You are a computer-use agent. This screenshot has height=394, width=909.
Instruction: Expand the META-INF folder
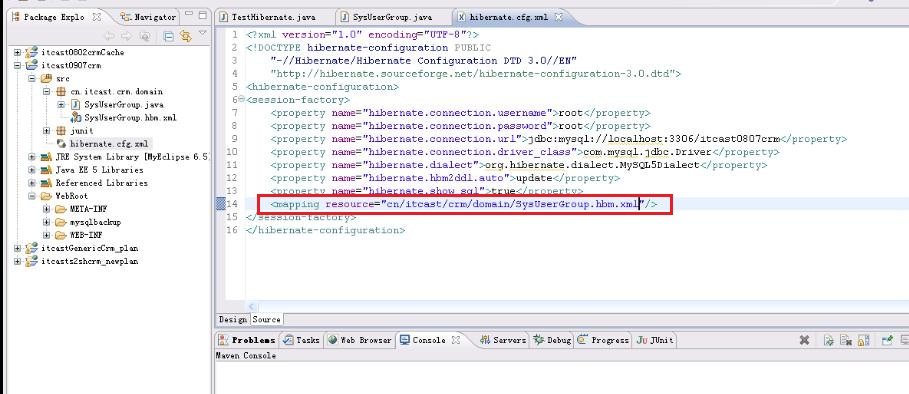click(46, 209)
